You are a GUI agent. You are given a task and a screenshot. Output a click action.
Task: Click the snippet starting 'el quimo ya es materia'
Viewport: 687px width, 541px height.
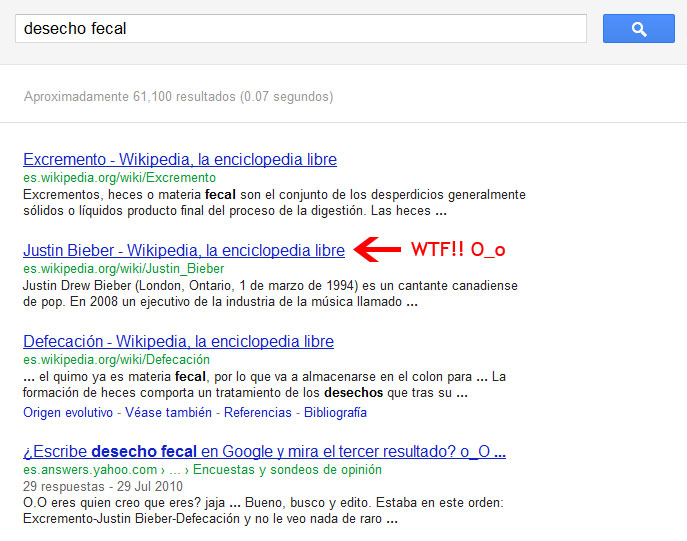[265, 384]
